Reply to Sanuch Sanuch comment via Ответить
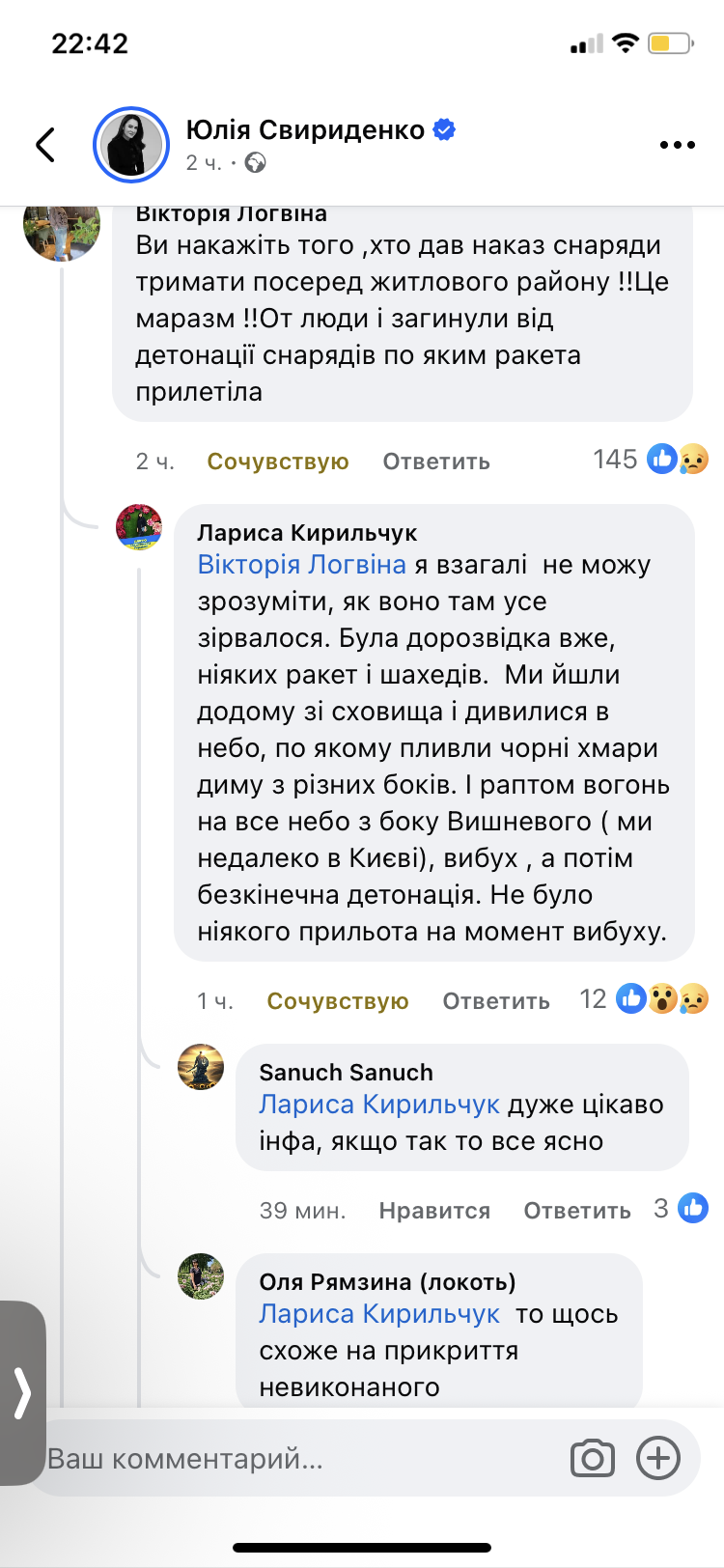Image resolution: width=724 pixels, height=1568 pixels. [577, 1211]
